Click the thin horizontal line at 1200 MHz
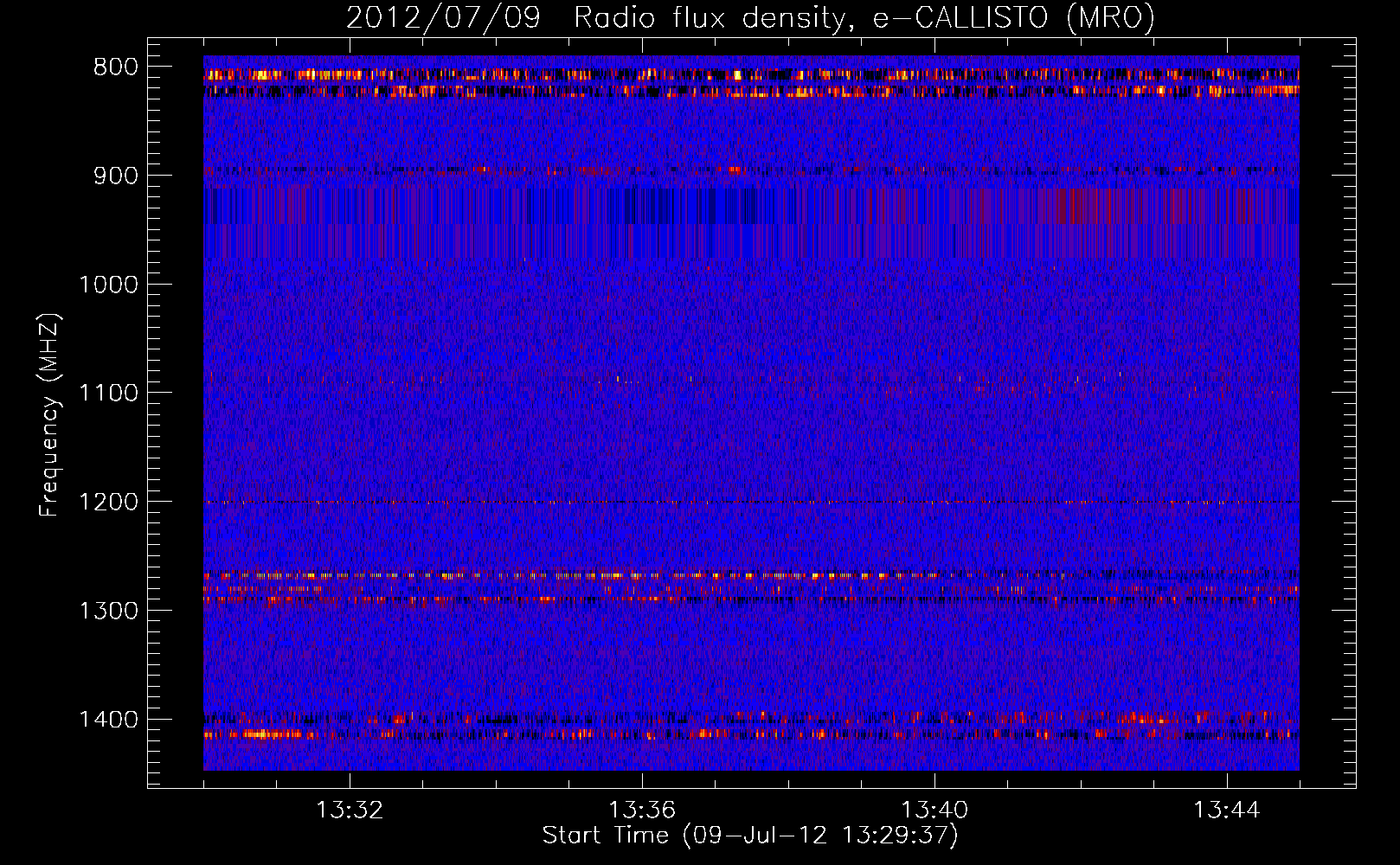This screenshot has height=865, width=1400. [x=751, y=502]
